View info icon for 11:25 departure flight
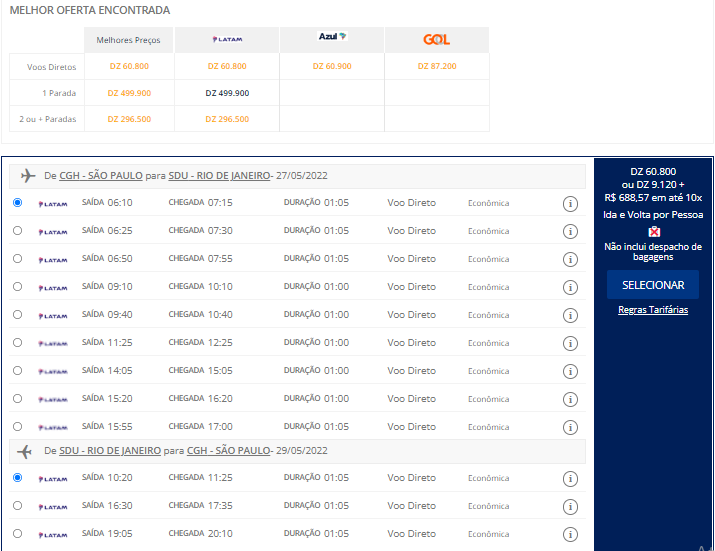Screen dimensions: 715x551 (x=570, y=343)
